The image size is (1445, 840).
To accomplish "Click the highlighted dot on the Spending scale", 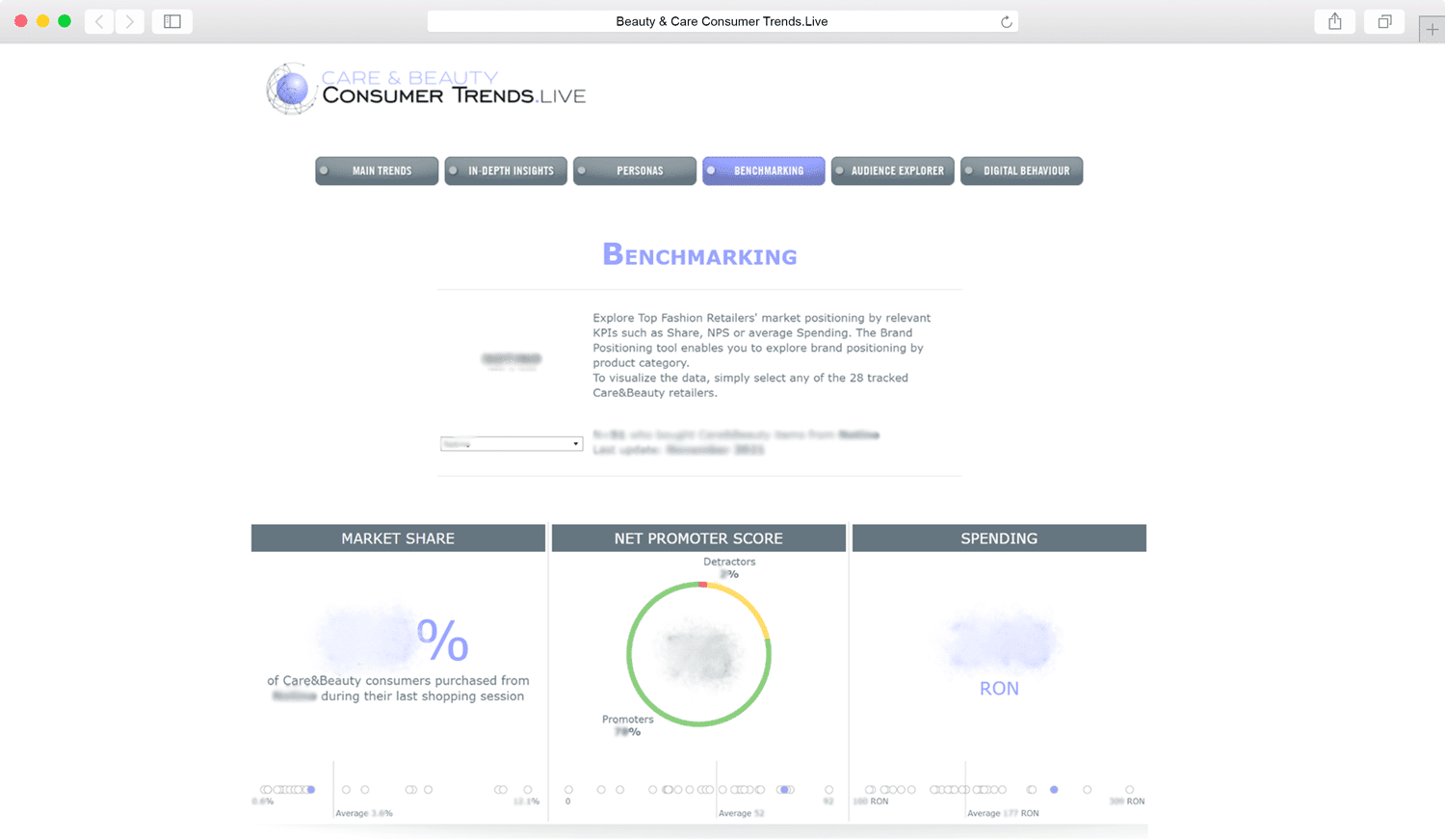I will pos(1054,790).
